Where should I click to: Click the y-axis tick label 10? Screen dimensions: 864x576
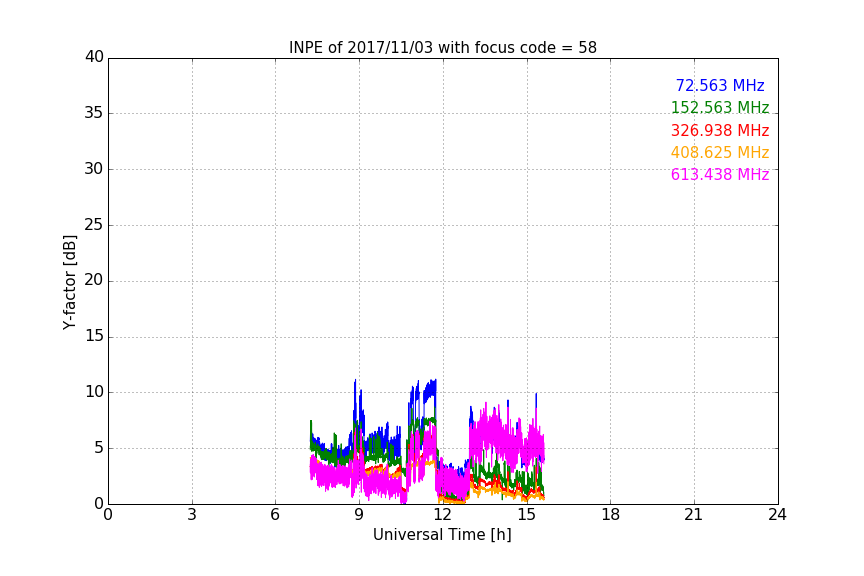(94, 392)
